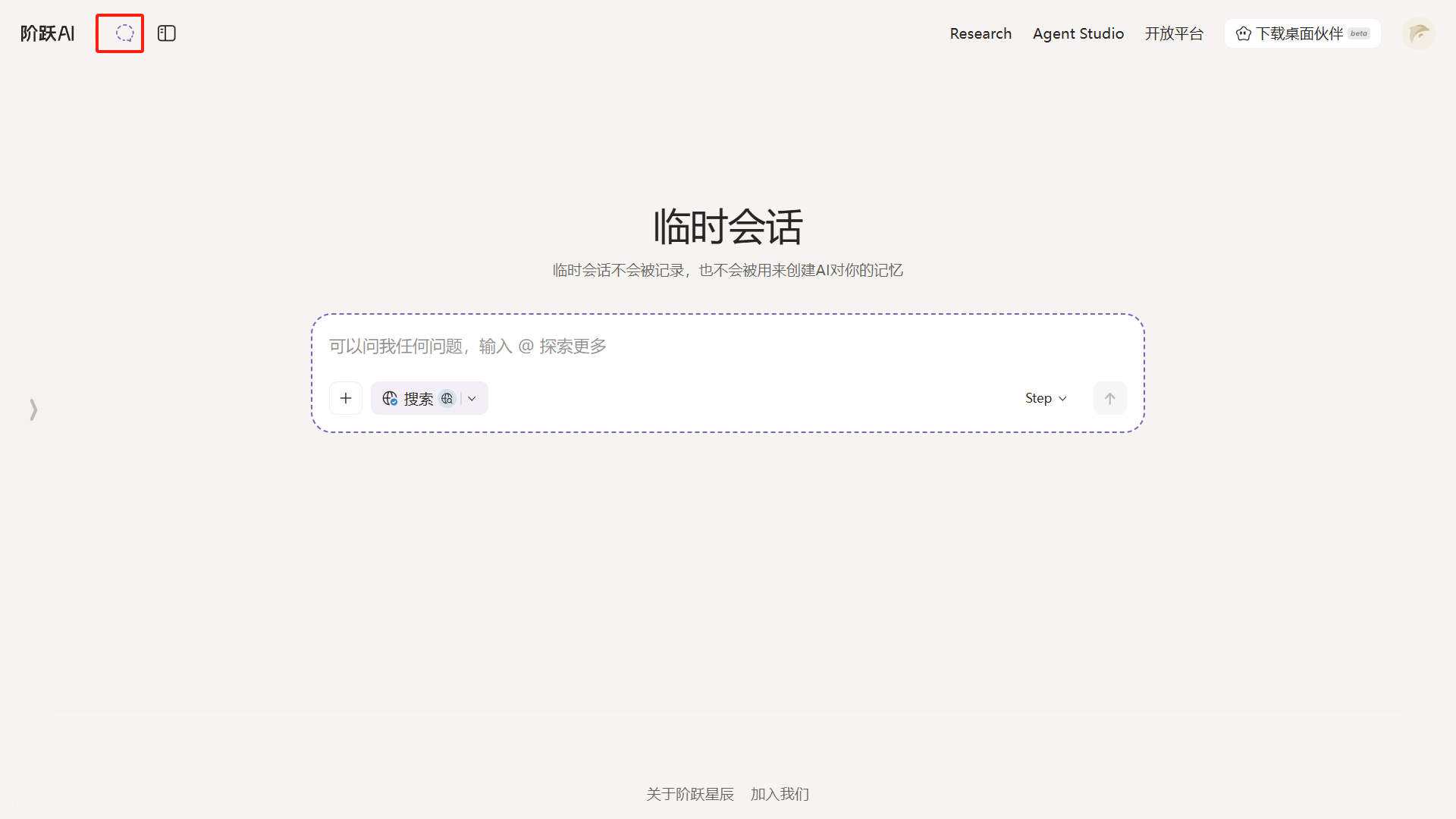This screenshot has width=1456, height=819.
Task: Toggle the sidebar panel icon
Action: click(167, 33)
